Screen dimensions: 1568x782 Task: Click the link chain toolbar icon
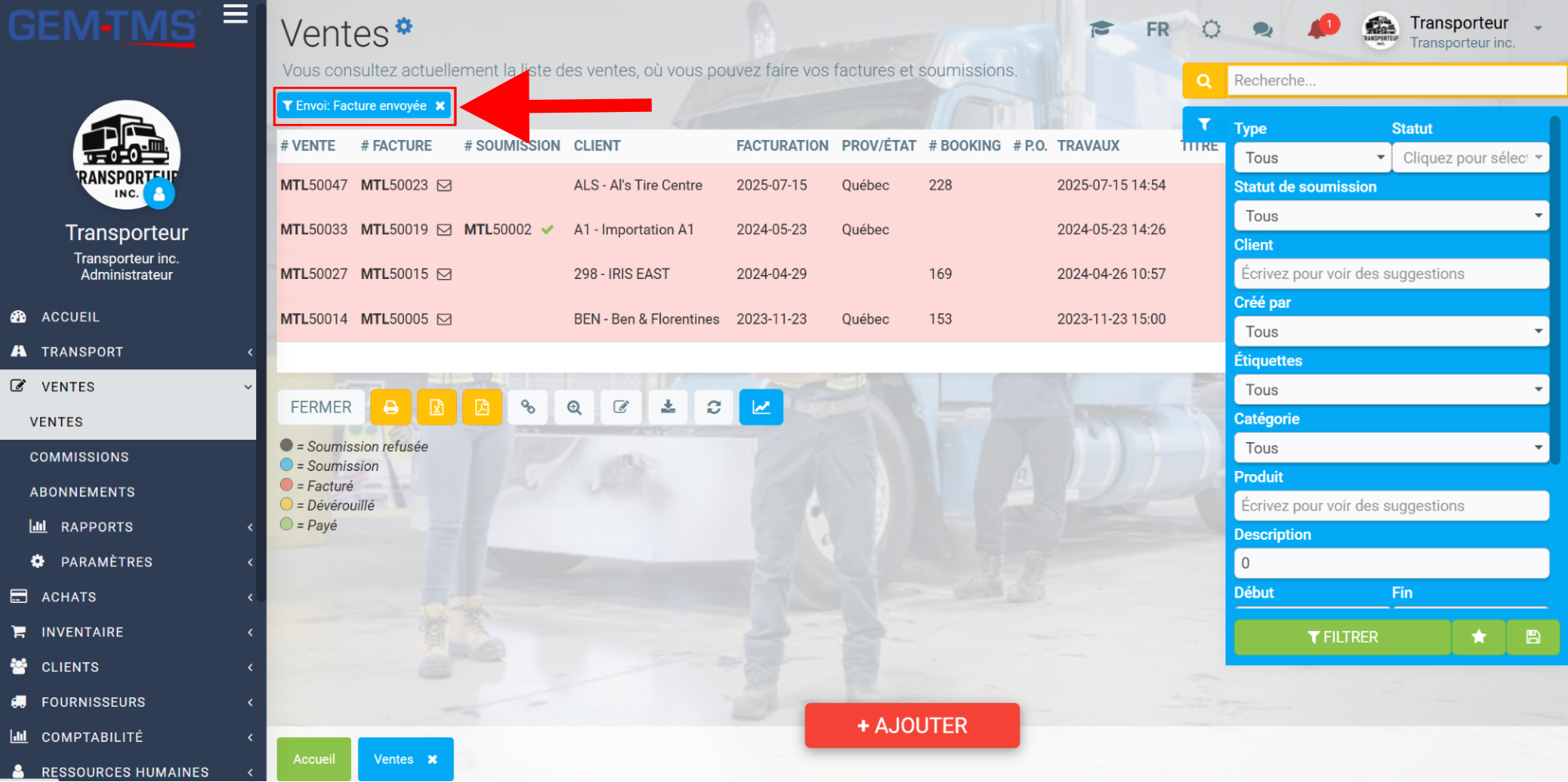tap(528, 408)
